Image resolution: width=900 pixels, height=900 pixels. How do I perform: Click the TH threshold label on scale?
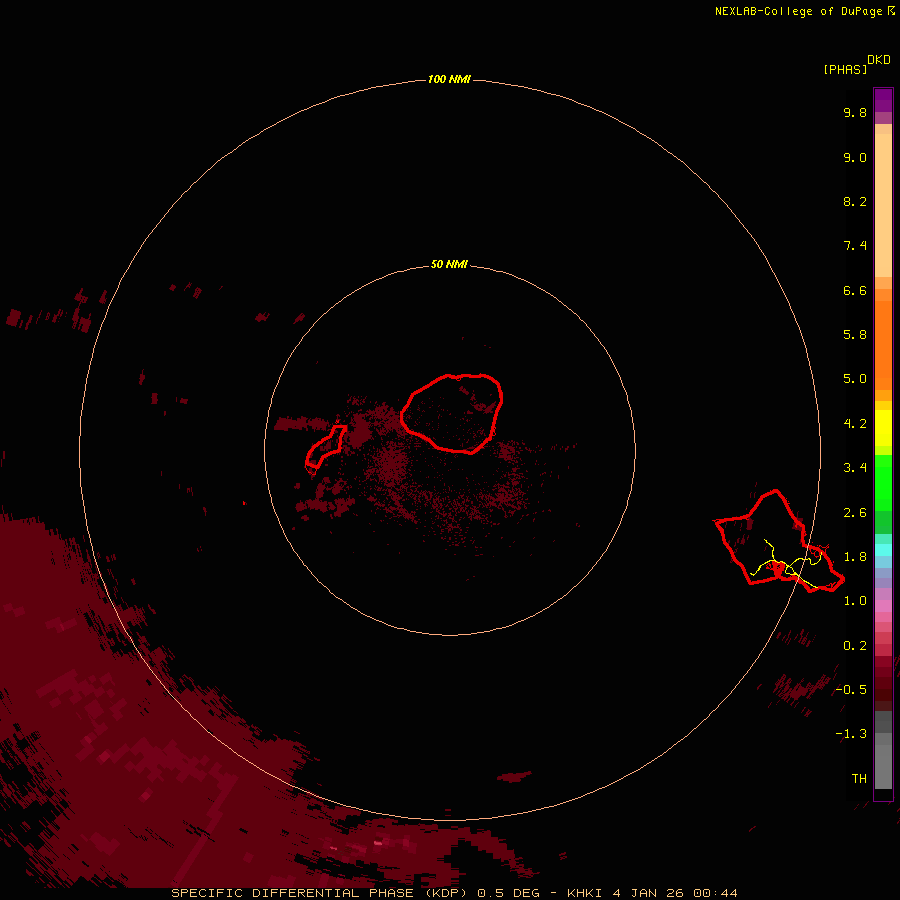click(859, 779)
